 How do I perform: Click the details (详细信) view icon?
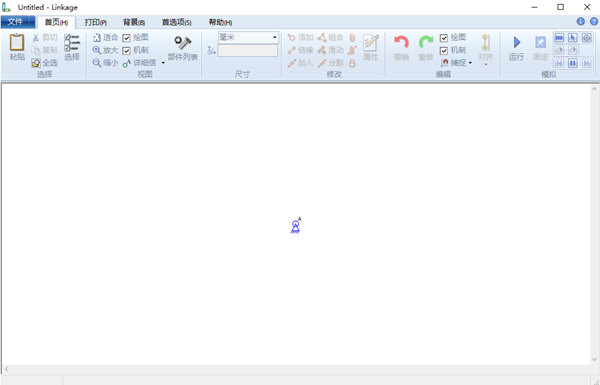pos(127,63)
